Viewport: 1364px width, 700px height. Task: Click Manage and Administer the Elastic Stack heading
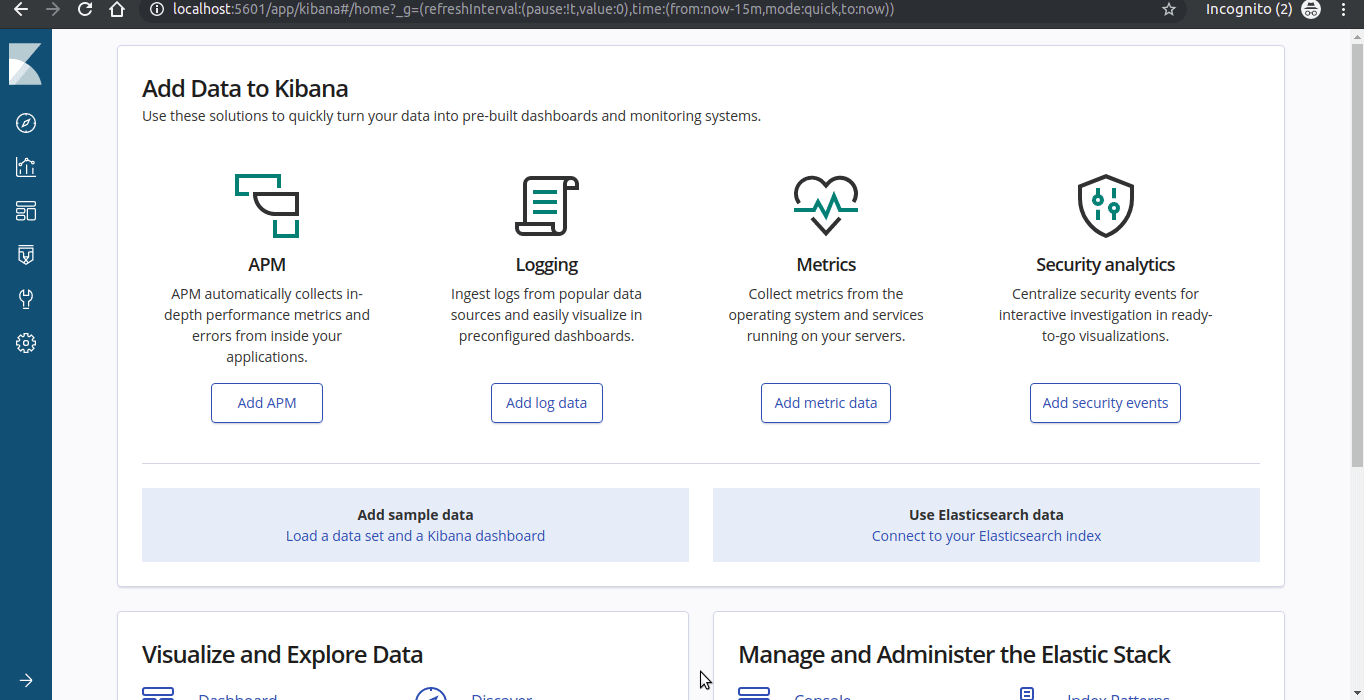pos(954,655)
